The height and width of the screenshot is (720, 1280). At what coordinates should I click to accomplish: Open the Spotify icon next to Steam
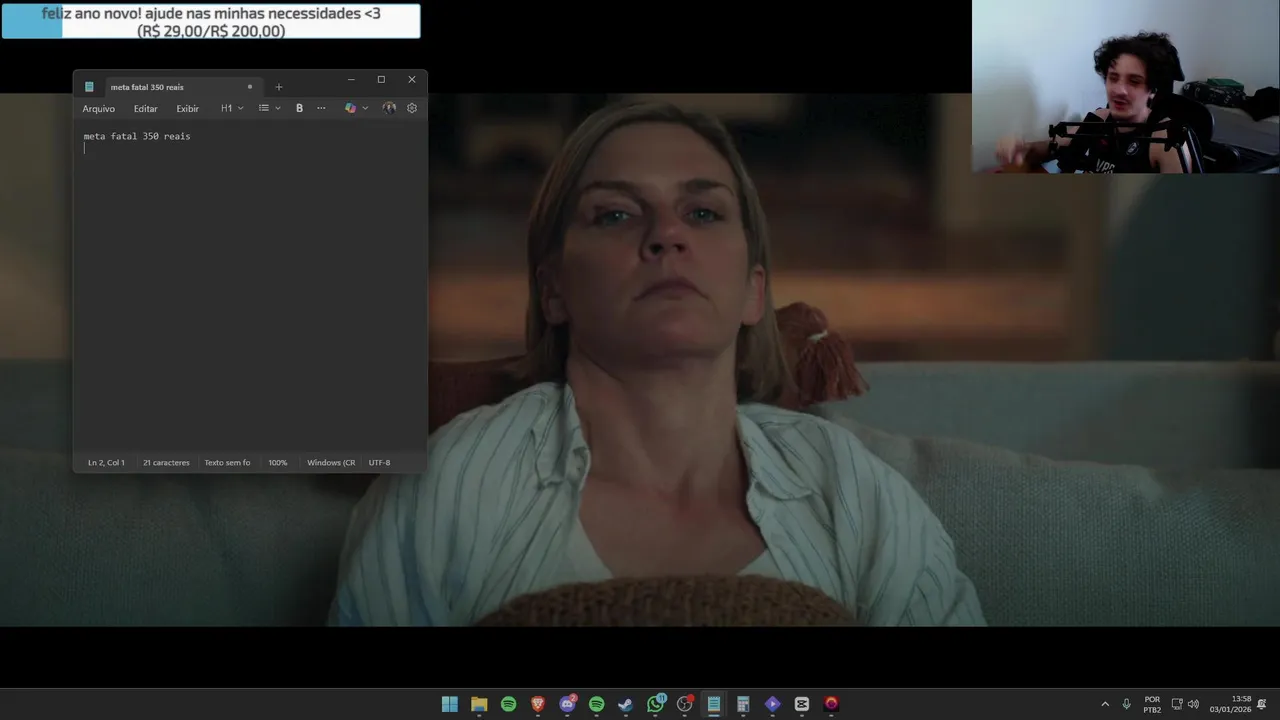click(596, 704)
